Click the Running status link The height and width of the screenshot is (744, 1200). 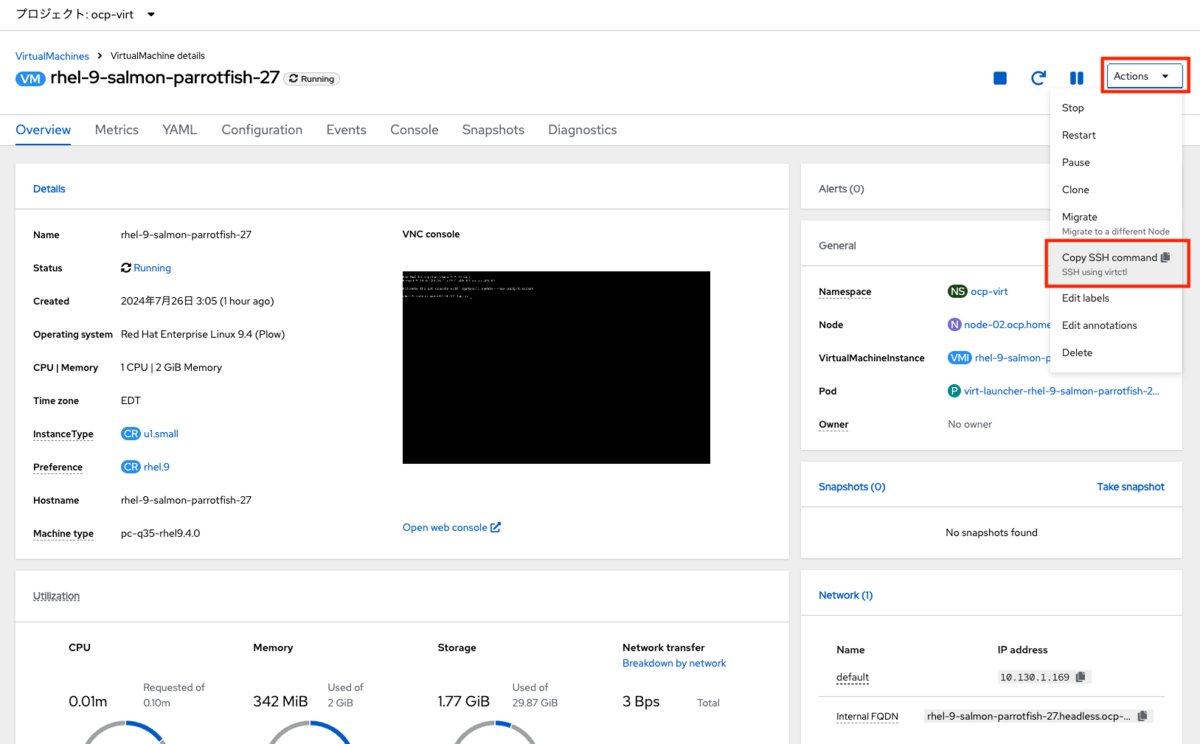pyautogui.click(x=152, y=268)
